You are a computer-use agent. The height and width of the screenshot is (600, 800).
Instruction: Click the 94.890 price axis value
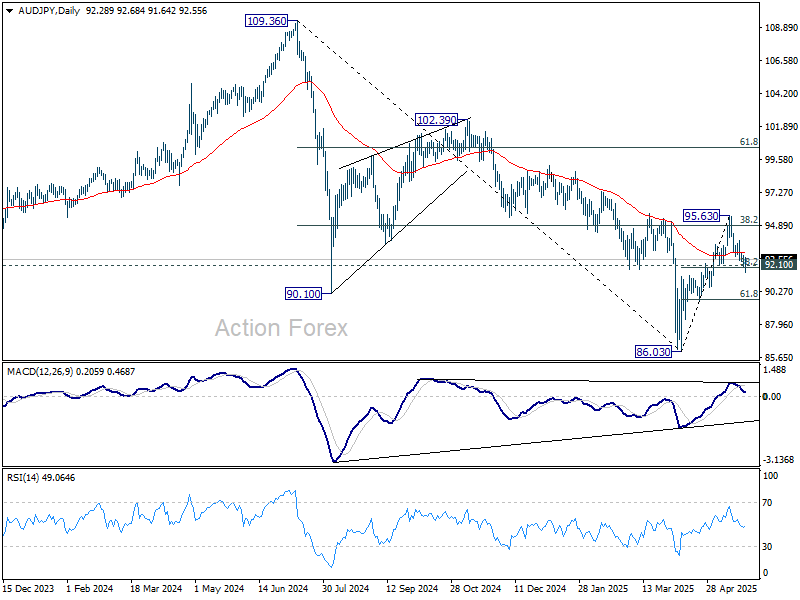point(781,226)
